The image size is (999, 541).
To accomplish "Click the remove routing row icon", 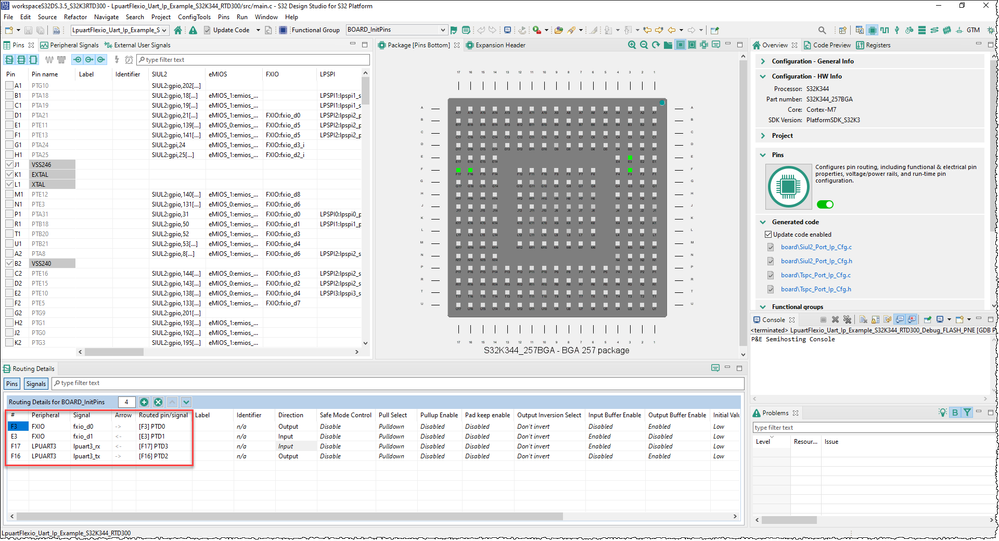I will click(158, 401).
